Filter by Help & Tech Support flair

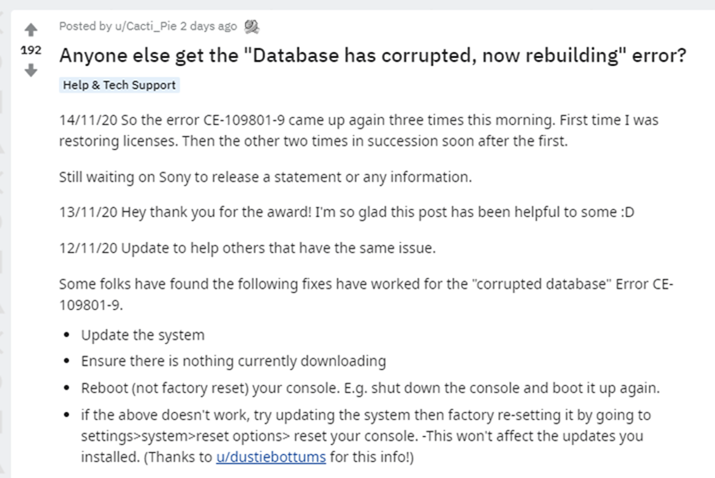(119, 85)
